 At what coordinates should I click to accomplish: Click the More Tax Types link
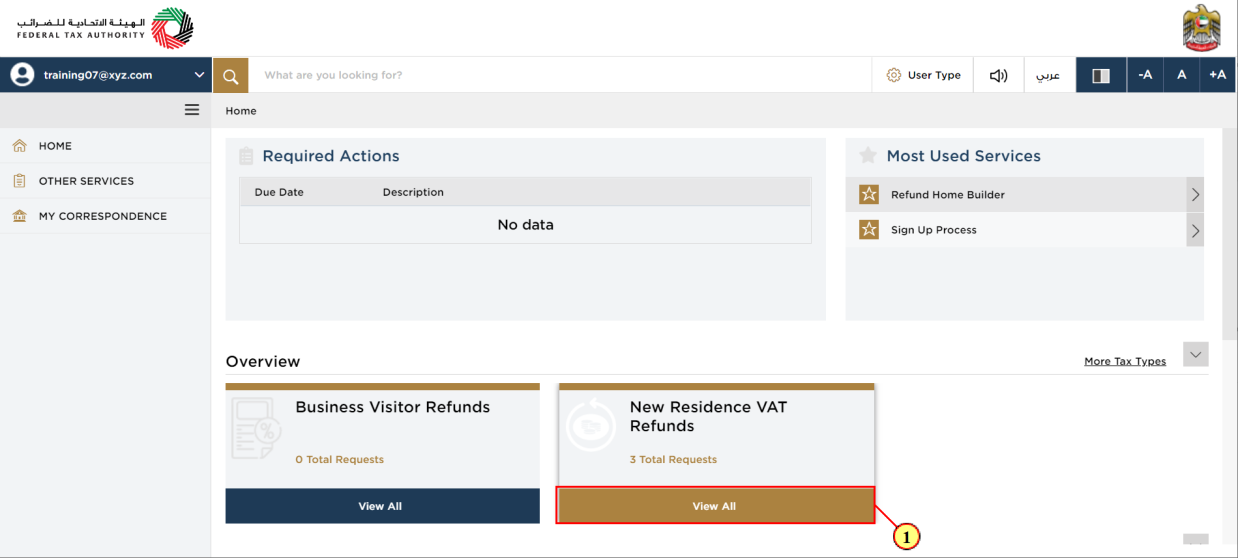(1125, 362)
